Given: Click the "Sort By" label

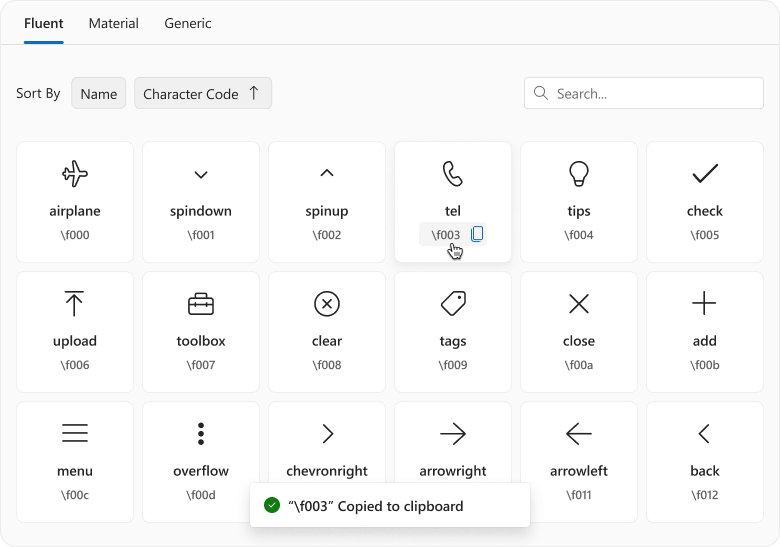Looking at the screenshot, I should (x=38, y=93).
